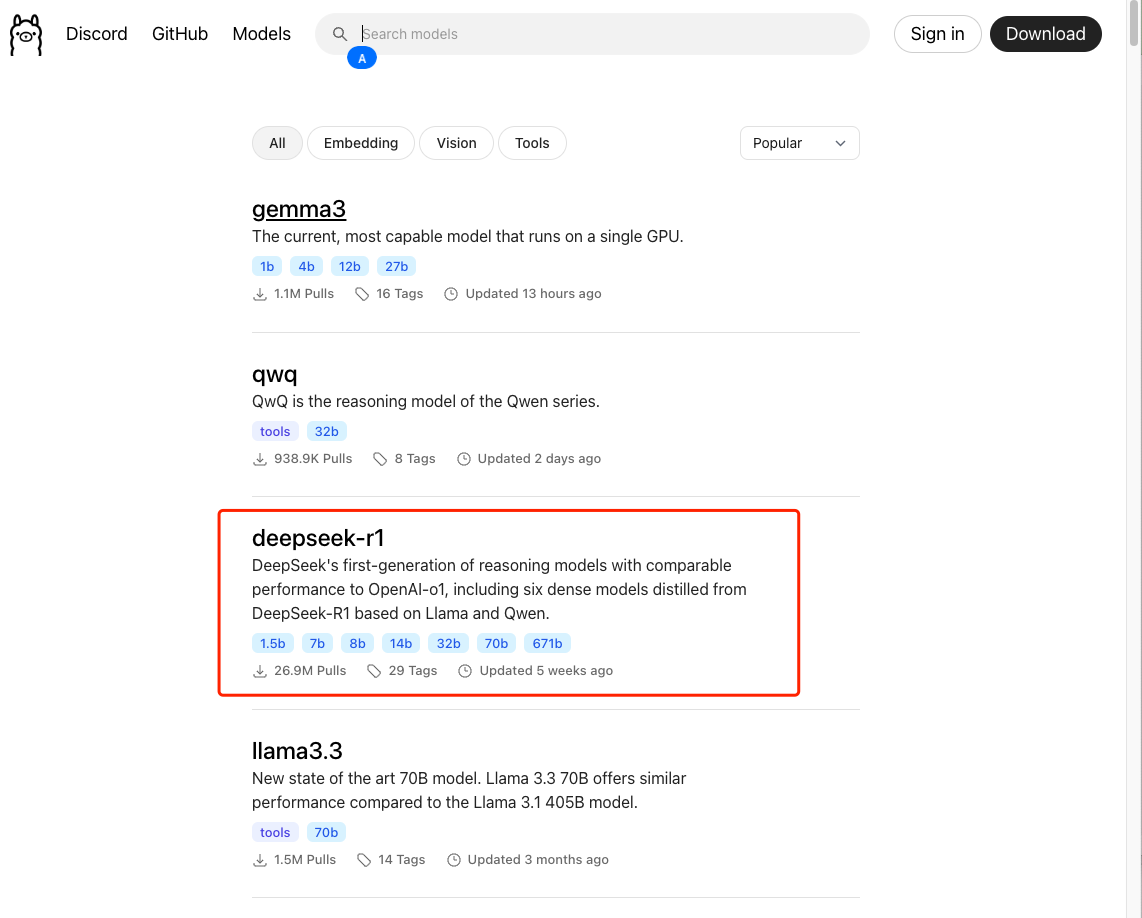Select deepseek-r1 671b size tag
The width and height of the screenshot is (1142, 918).
click(547, 644)
